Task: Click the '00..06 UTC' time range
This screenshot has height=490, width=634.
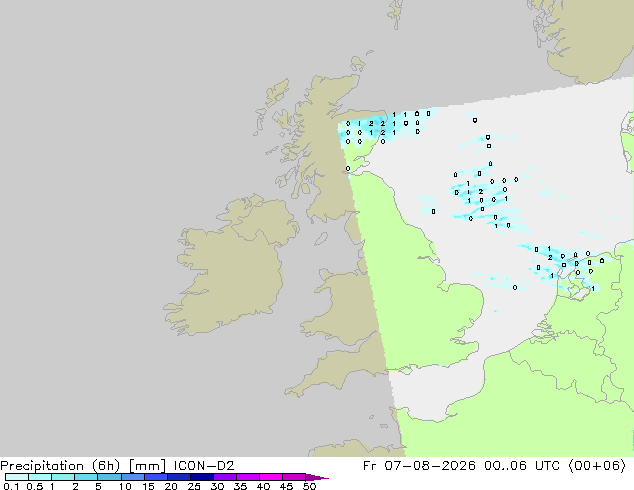Action: (522, 466)
